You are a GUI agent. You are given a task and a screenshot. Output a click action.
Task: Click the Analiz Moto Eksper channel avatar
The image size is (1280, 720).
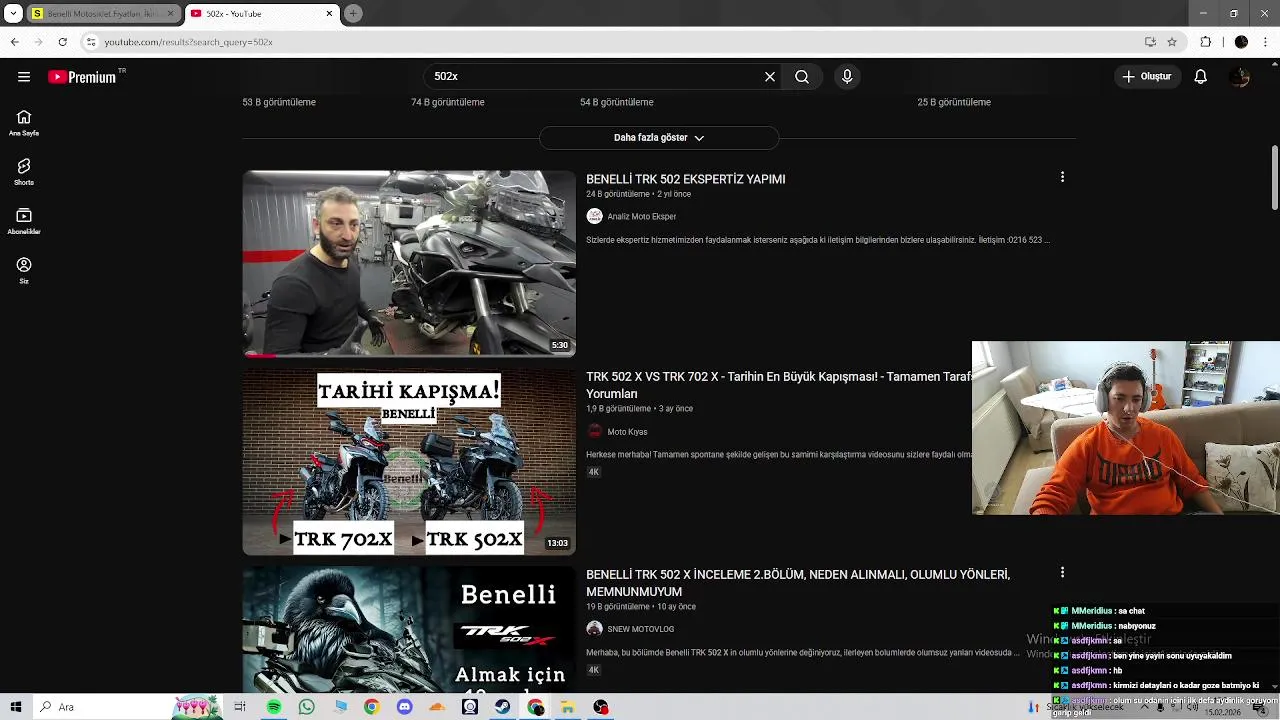click(594, 216)
